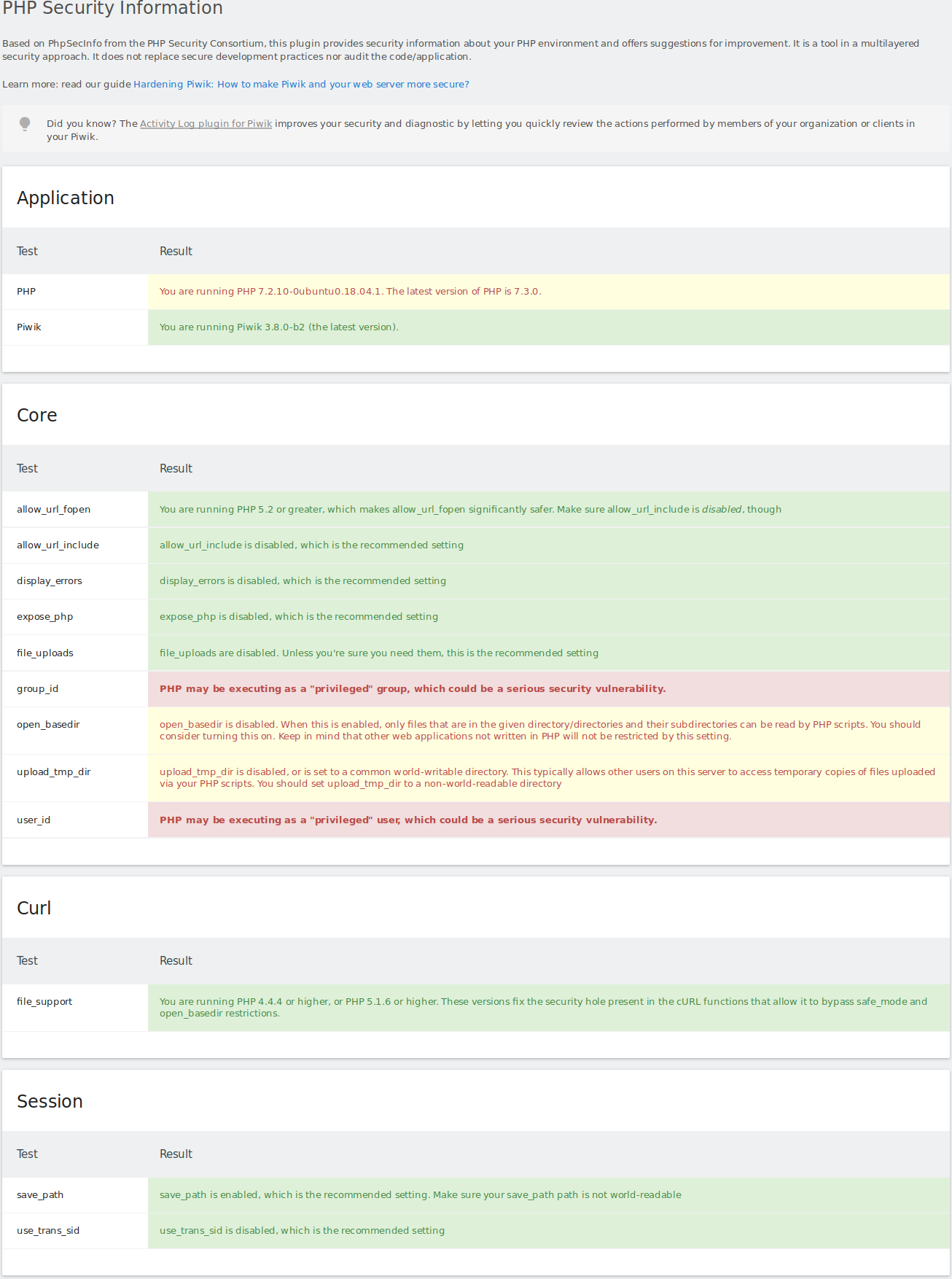Image resolution: width=952 pixels, height=1279 pixels.
Task: Select the display_errors disabled result message
Action: [303, 581]
